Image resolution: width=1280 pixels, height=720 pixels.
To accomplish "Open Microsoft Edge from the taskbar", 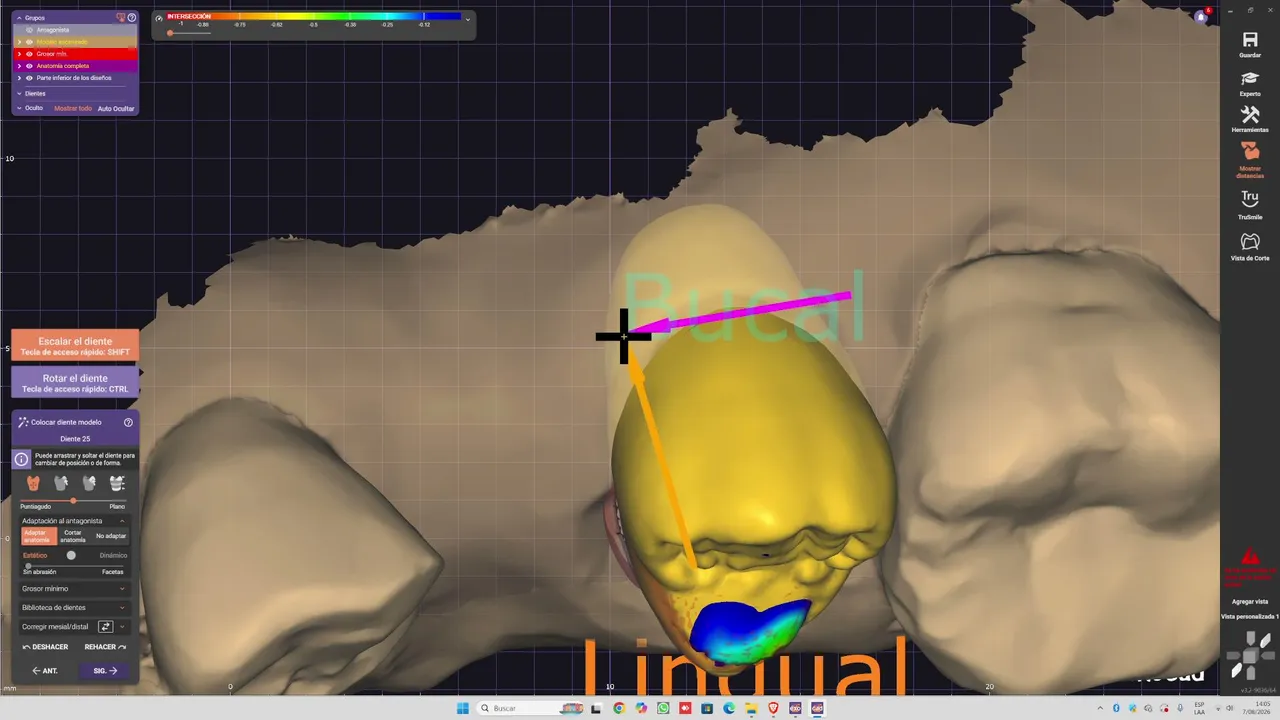I will [729, 708].
